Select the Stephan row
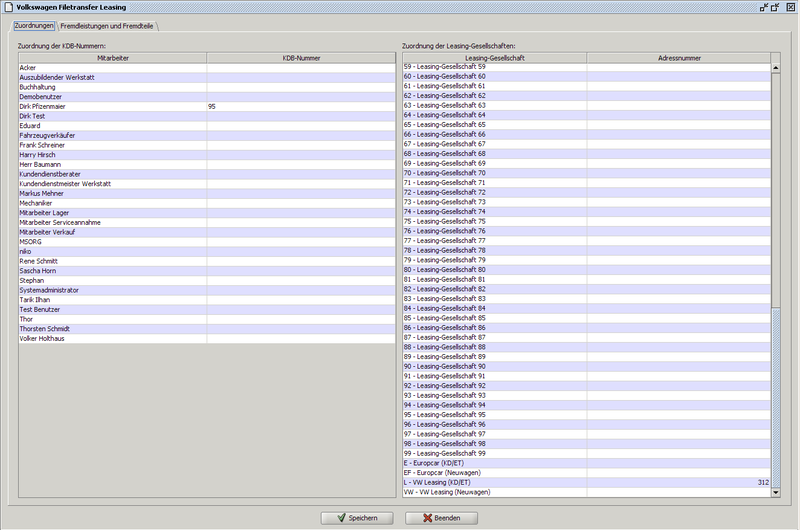This screenshot has width=800, height=530. [x=207, y=281]
